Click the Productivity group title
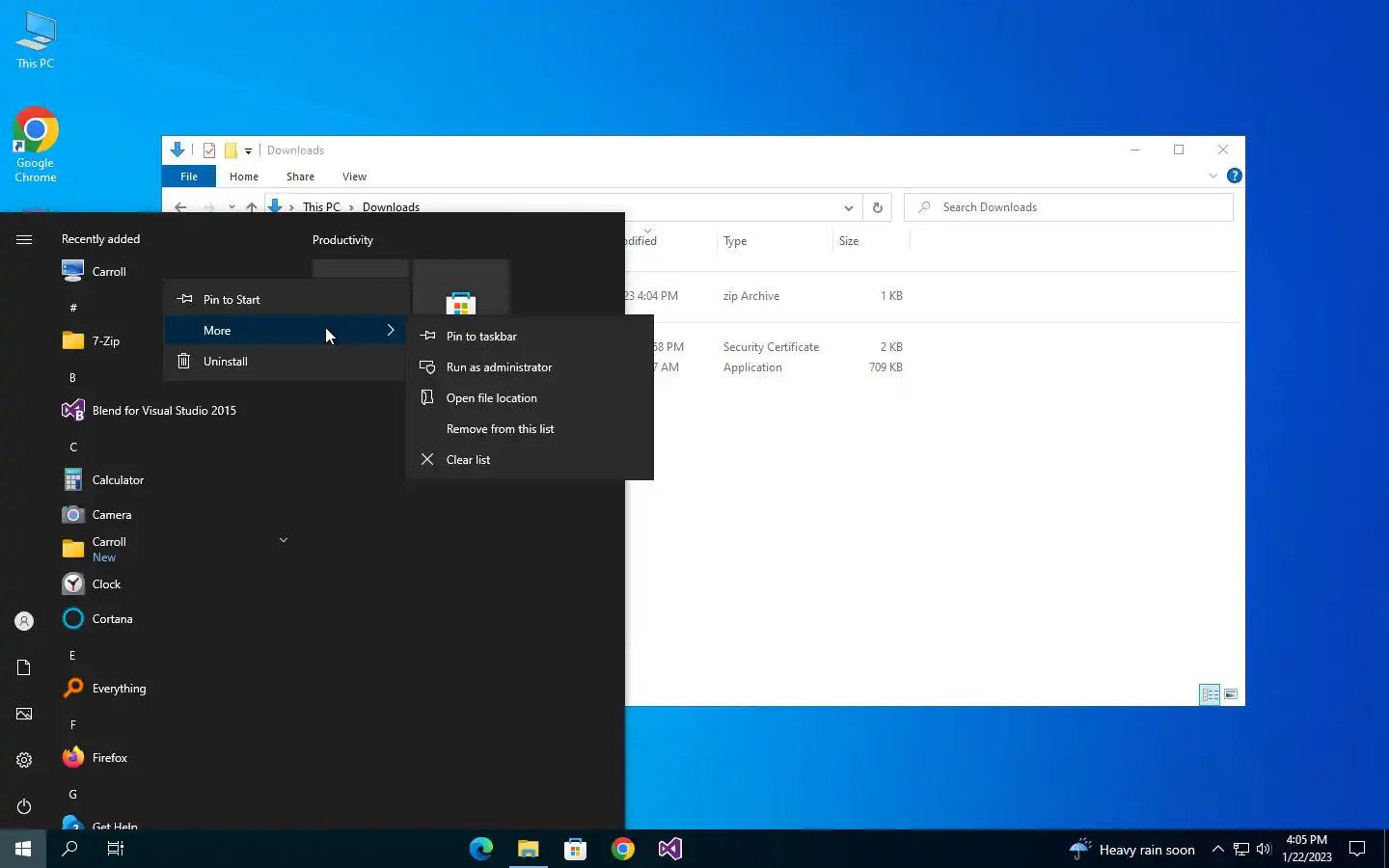Image resolution: width=1389 pixels, height=868 pixels. (342, 239)
